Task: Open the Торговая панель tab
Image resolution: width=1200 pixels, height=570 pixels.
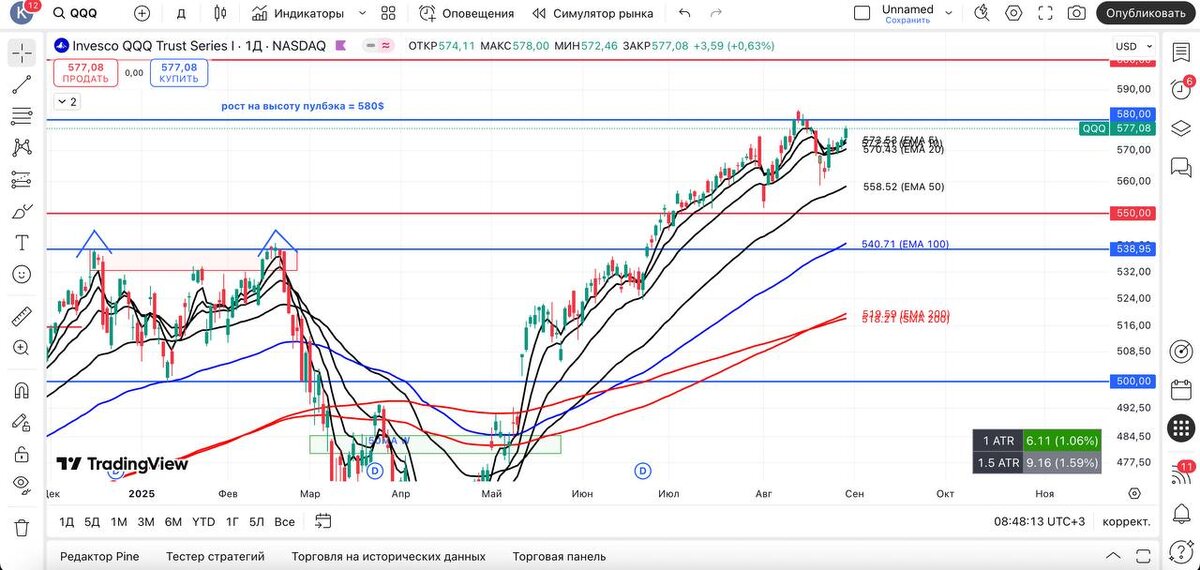Action: (x=559, y=556)
